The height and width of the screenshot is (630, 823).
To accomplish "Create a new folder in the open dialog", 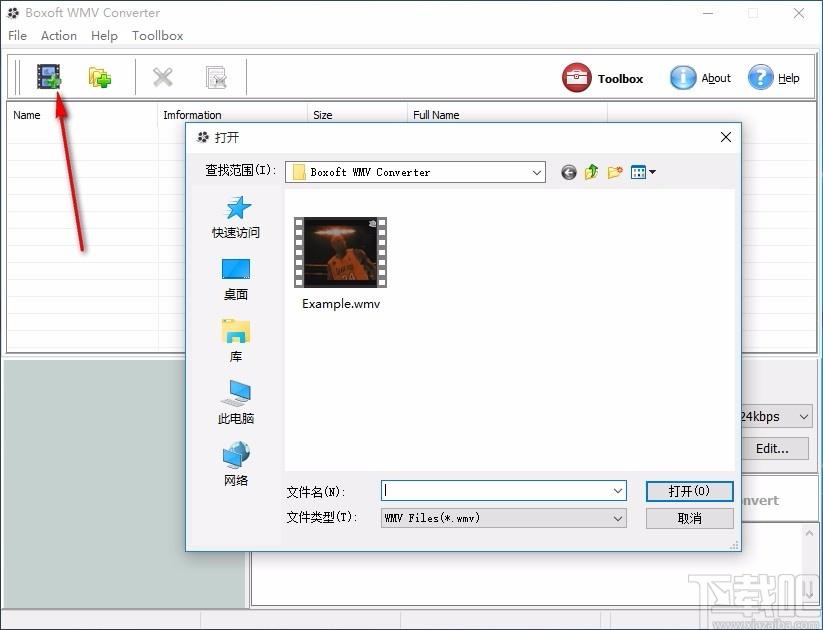I will tap(615, 172).
